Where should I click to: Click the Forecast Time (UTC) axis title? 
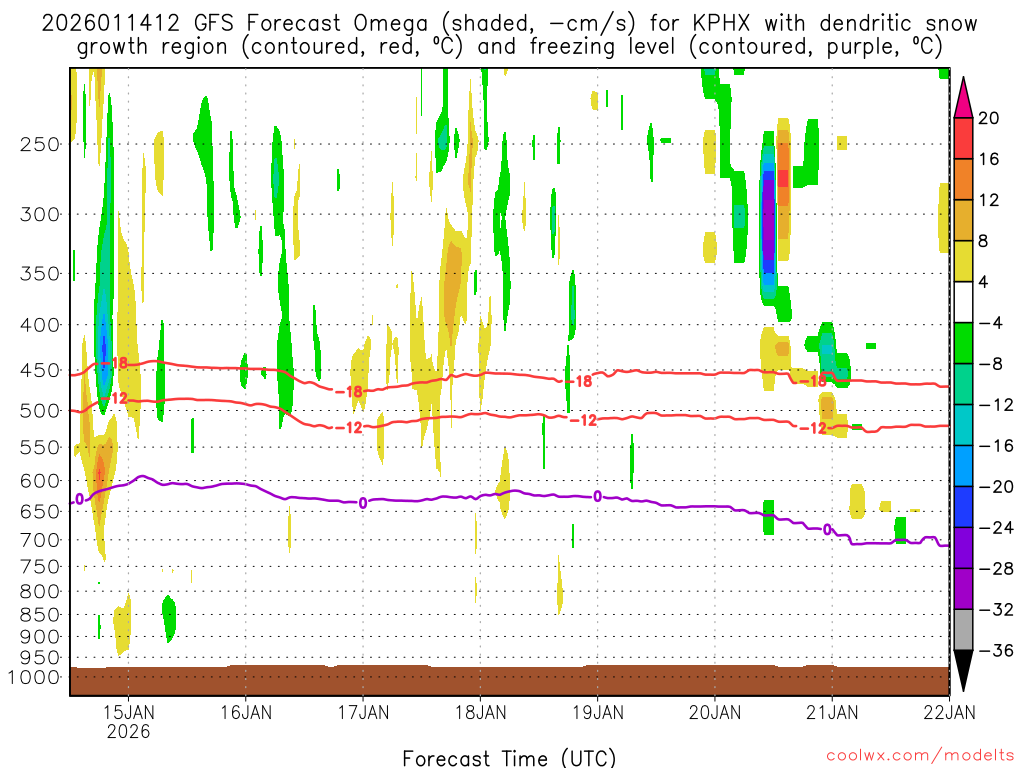tap(509, 758)
